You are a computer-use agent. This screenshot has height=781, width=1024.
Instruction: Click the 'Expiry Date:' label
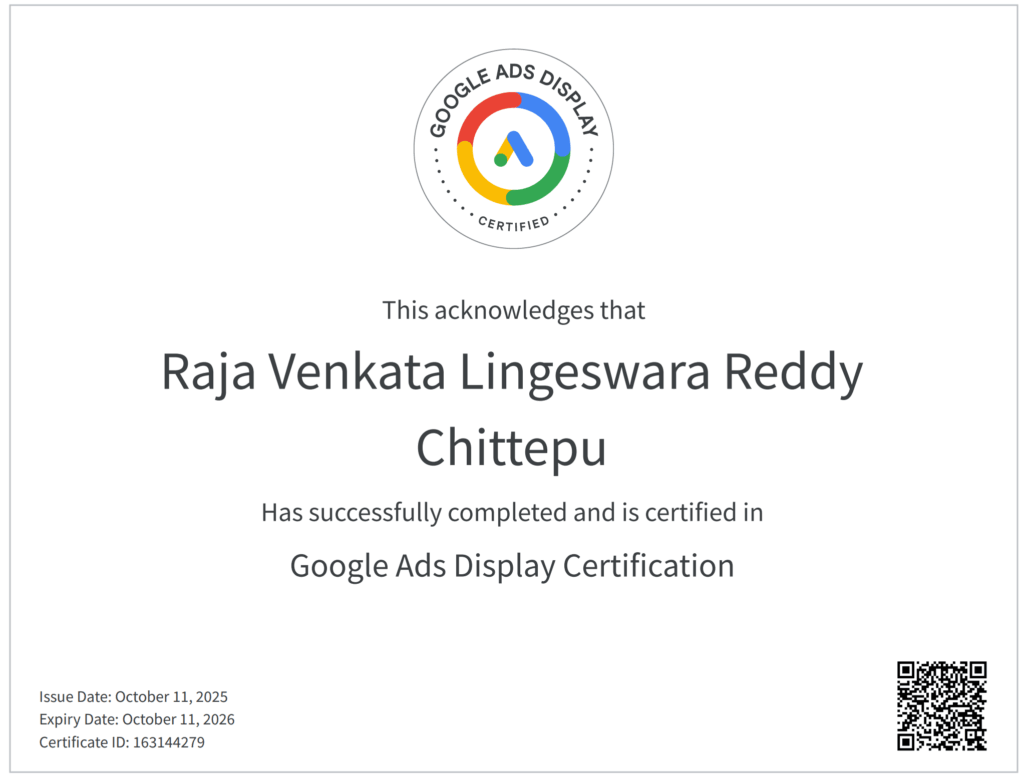coord(78,720)
